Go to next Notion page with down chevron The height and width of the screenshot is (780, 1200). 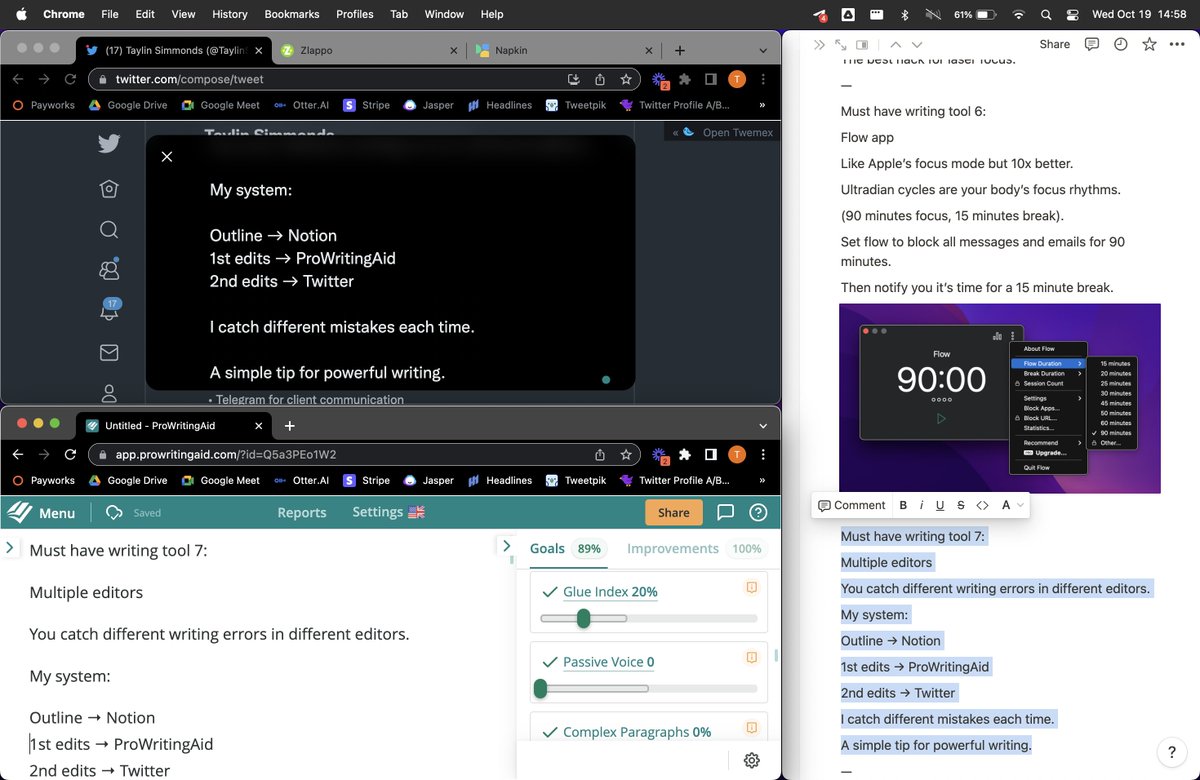pyautogui.click(x=917, y=44)
